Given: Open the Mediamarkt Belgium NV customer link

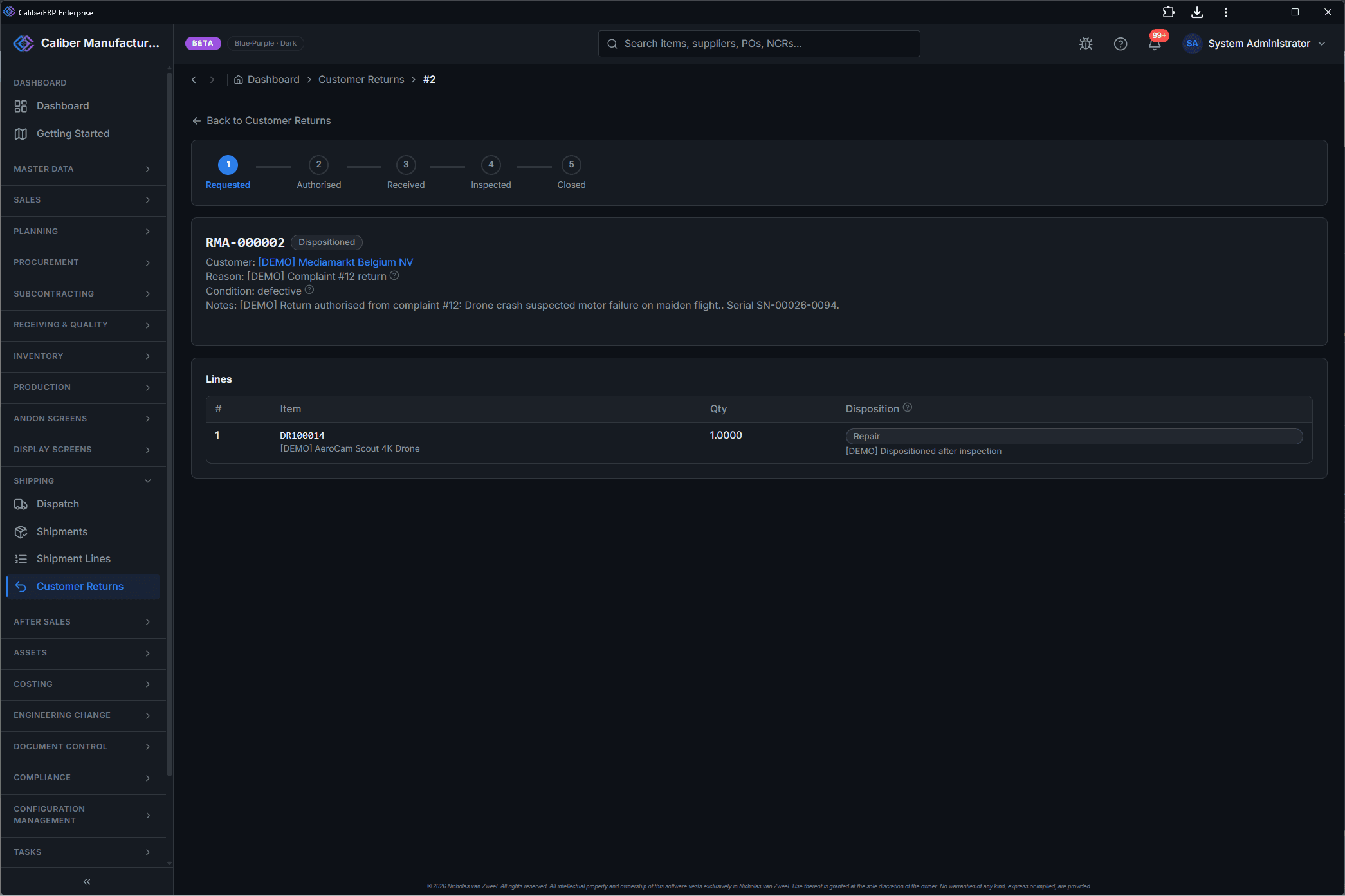Looking at the screenshot, I should pyautogui.click(x=336, y=262).
